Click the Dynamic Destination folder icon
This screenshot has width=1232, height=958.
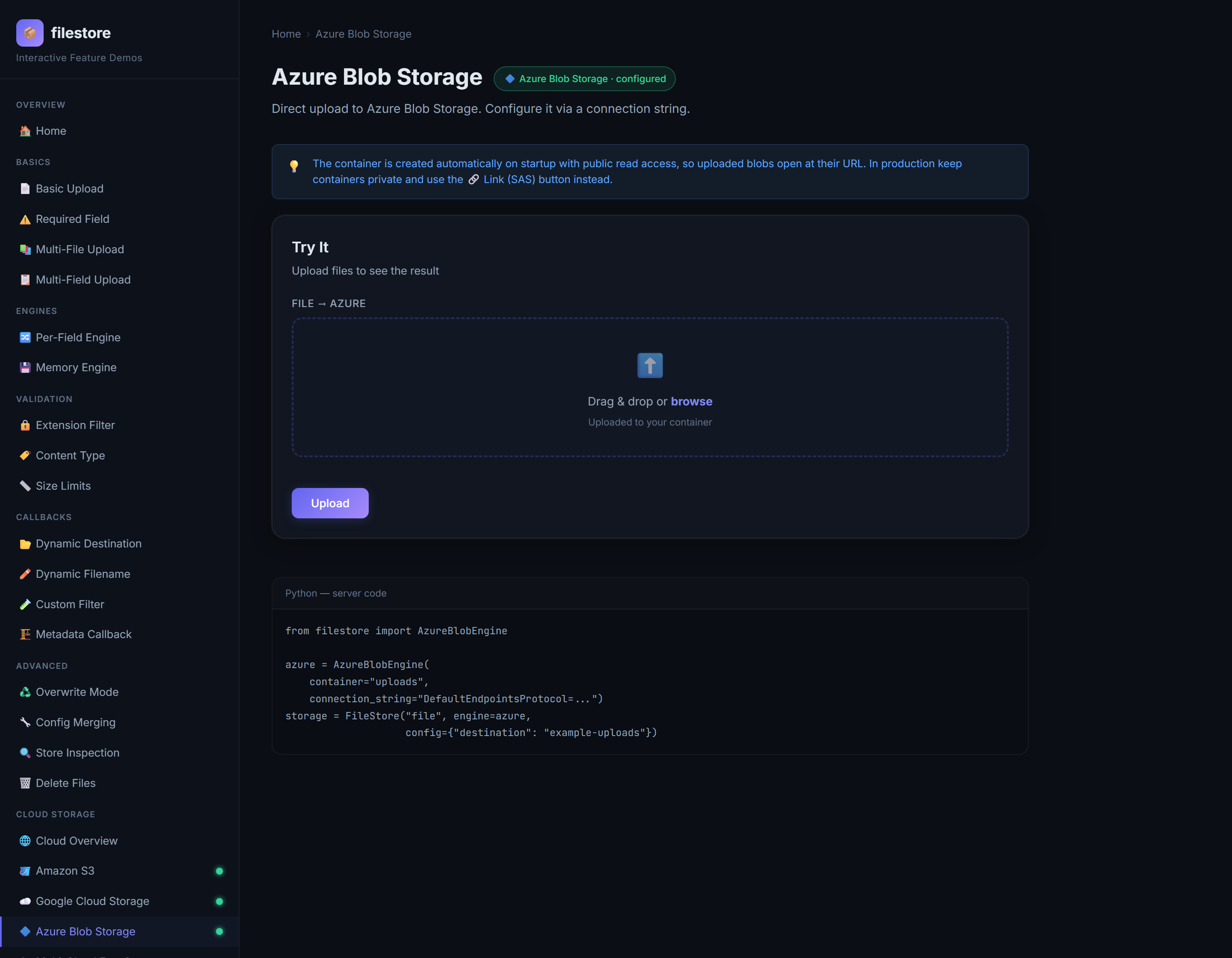point(25,544)
